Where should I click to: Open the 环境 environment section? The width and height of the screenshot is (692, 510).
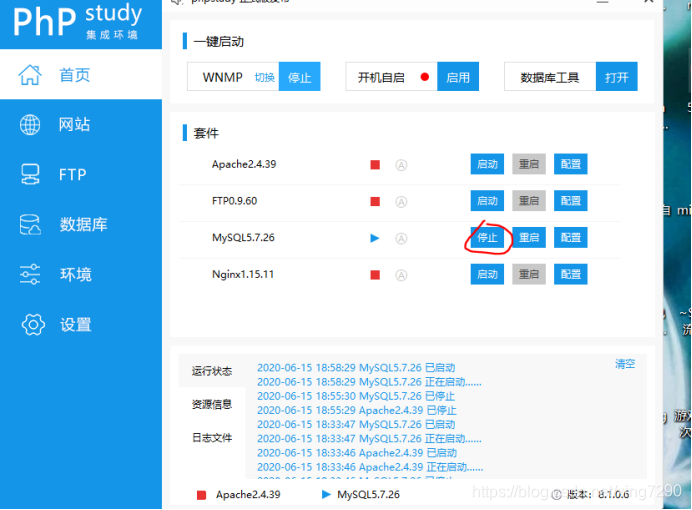point(81,274)
